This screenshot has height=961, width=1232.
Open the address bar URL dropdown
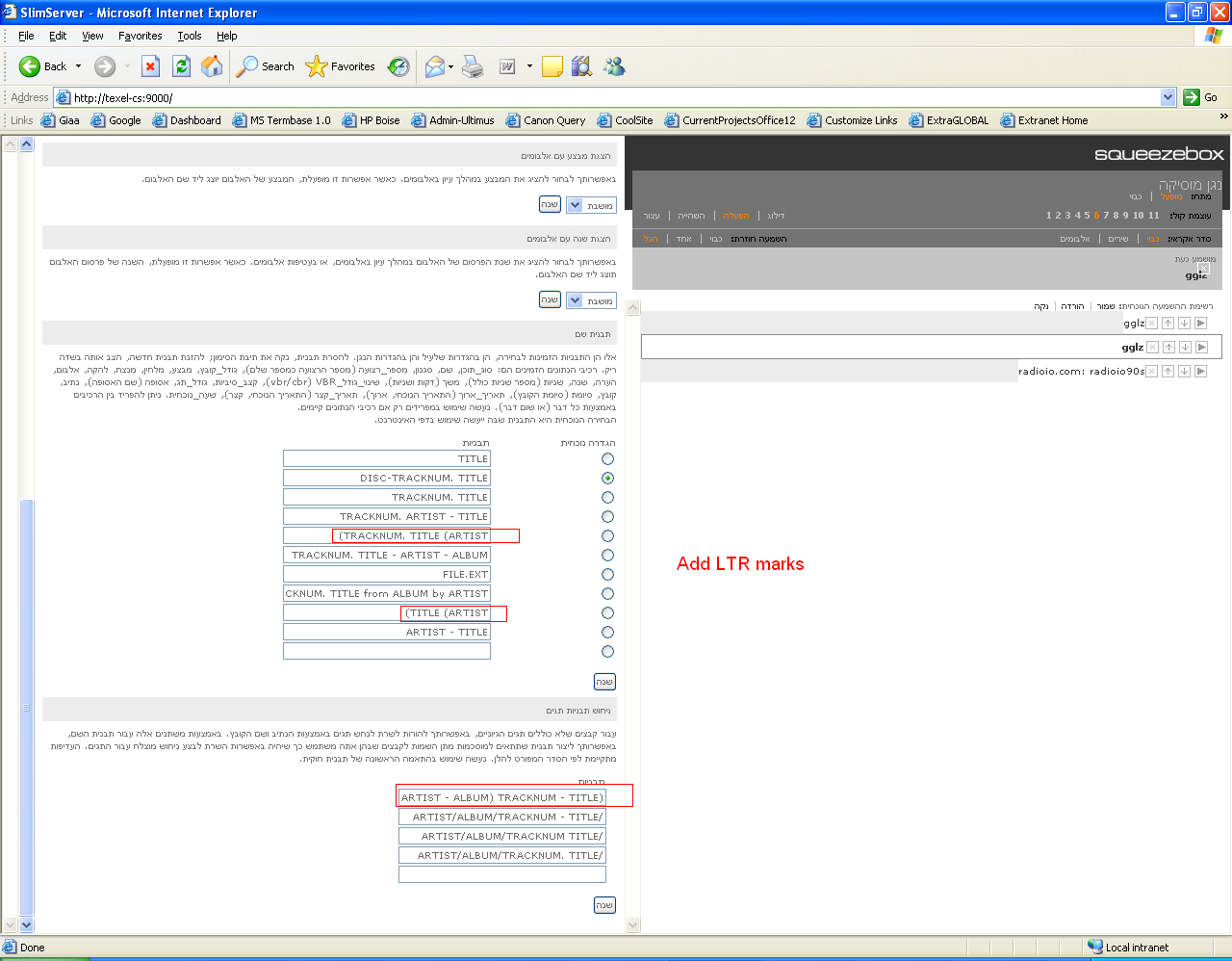point(1168,97)
